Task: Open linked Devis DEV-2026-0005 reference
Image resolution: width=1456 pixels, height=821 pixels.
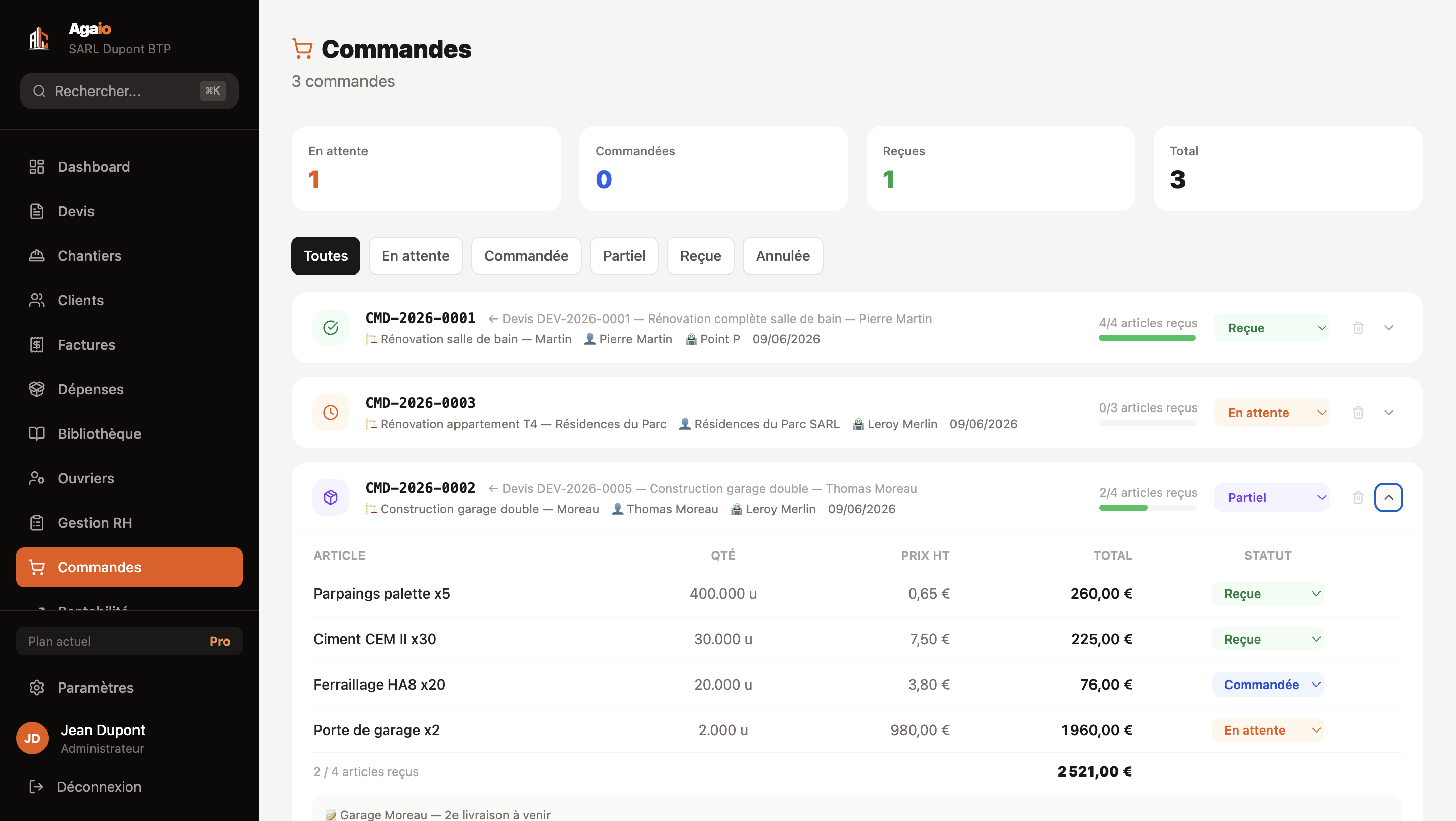Action: coord(703,489)
